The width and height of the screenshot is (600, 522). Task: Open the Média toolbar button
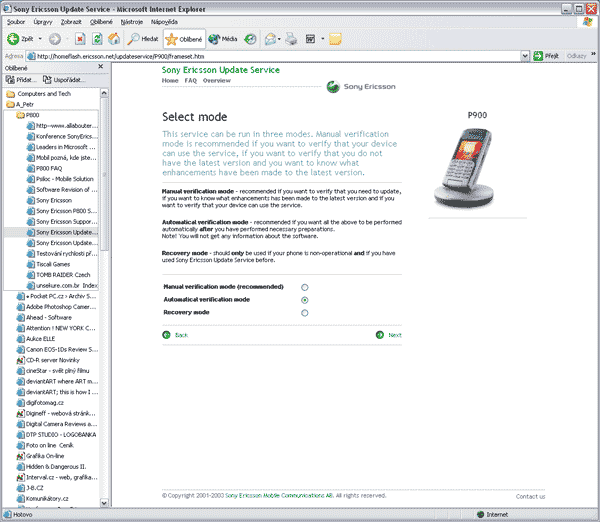tap(223, 39)
